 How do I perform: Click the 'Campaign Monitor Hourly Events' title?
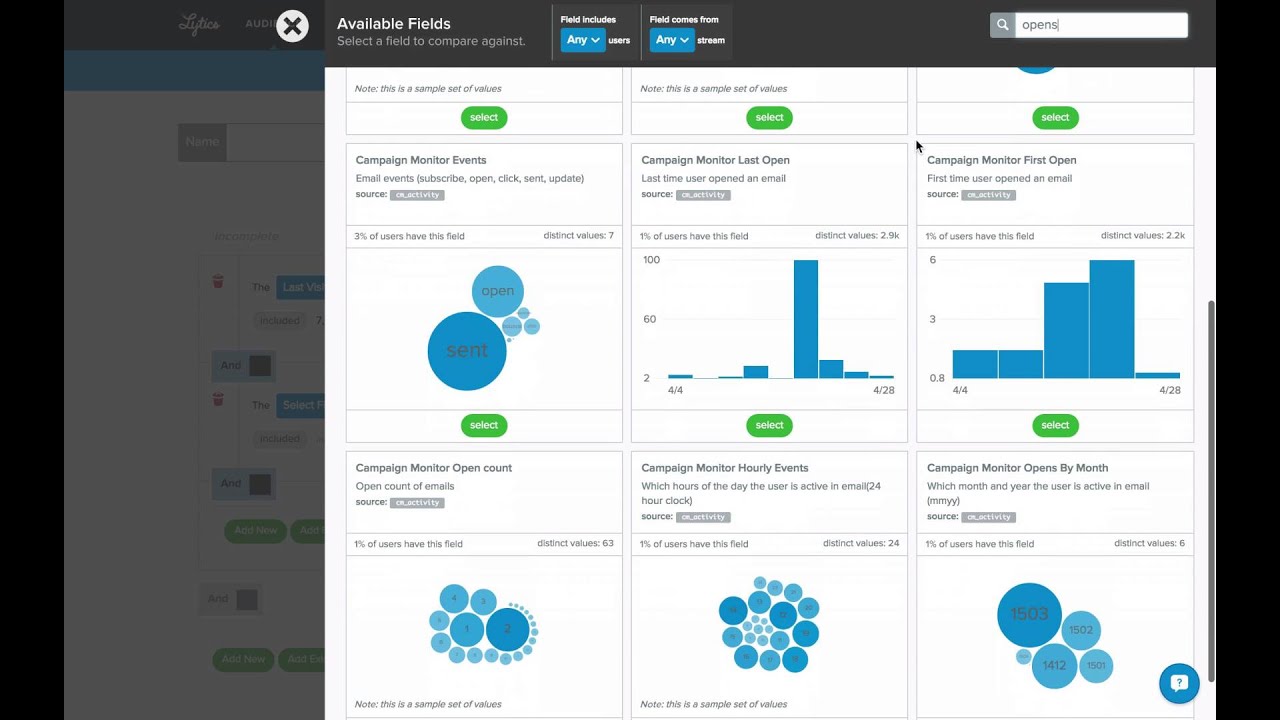pos(725,468)
